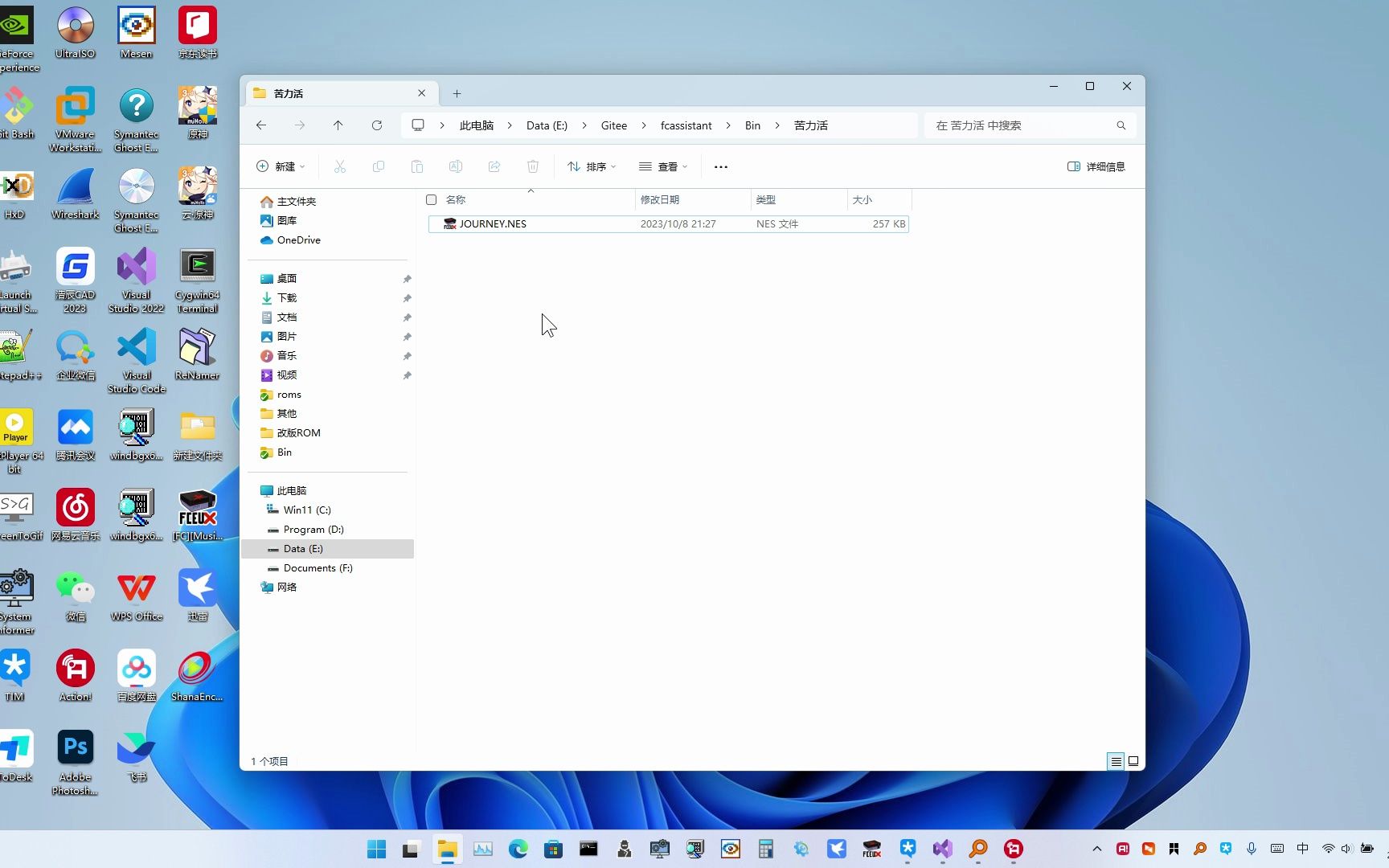Open WPS Office desktop shortcut
Screen dimensions: 1389x868
[137, 596]
